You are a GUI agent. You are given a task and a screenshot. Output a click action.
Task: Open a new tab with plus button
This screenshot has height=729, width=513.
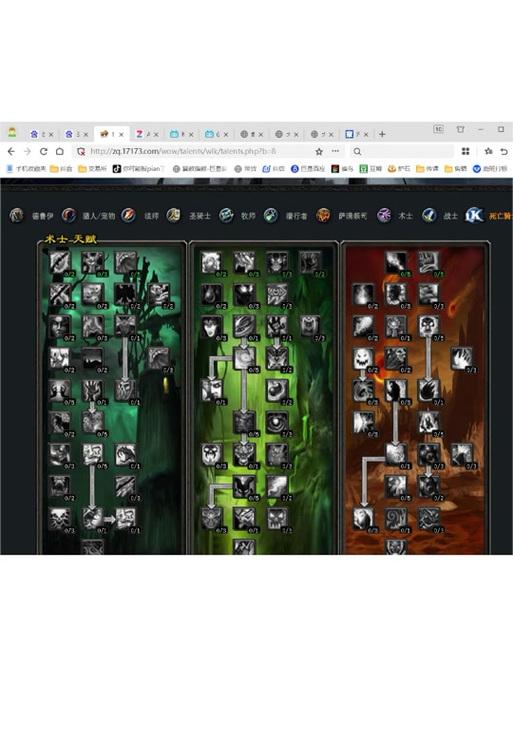(x=382, y=134)
